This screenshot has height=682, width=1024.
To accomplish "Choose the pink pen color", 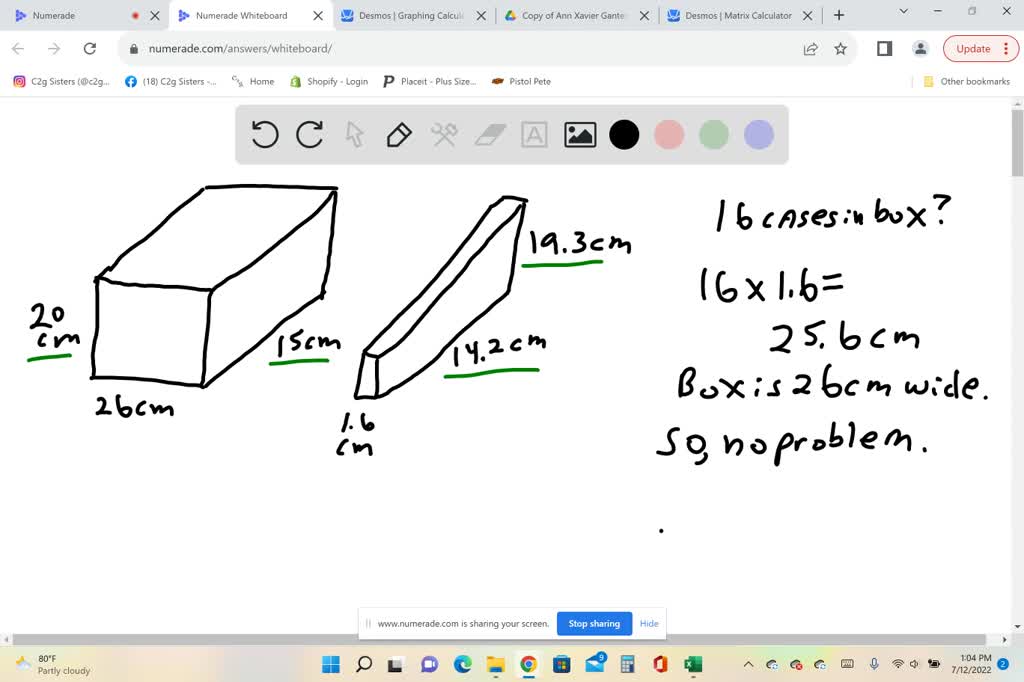I will (669, 135).
